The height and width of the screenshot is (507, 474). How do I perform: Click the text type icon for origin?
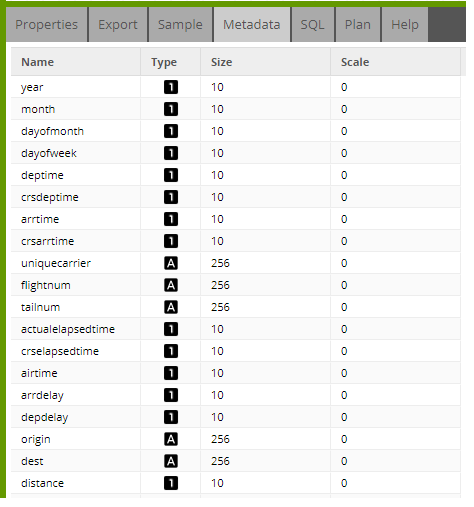171,439
